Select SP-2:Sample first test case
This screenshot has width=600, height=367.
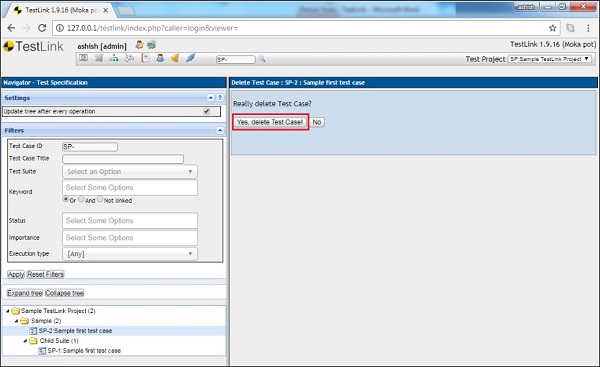point(75,331)
